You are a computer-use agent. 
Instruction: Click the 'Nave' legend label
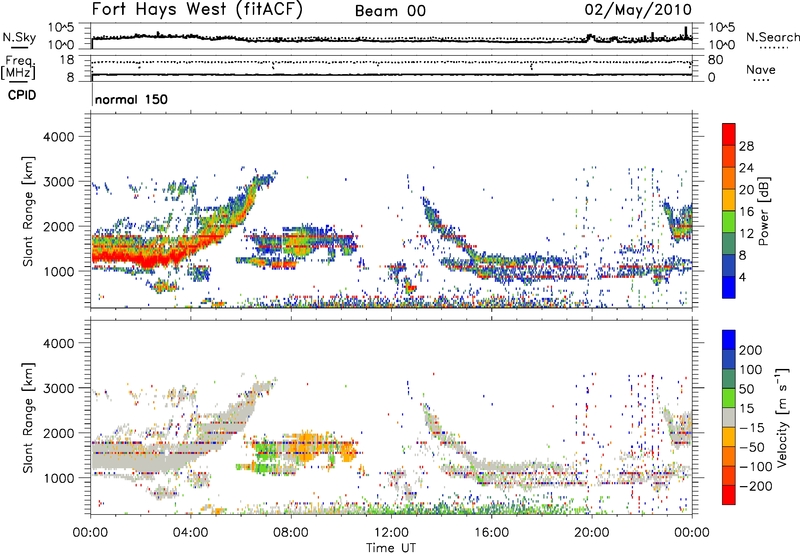(761, 70)
